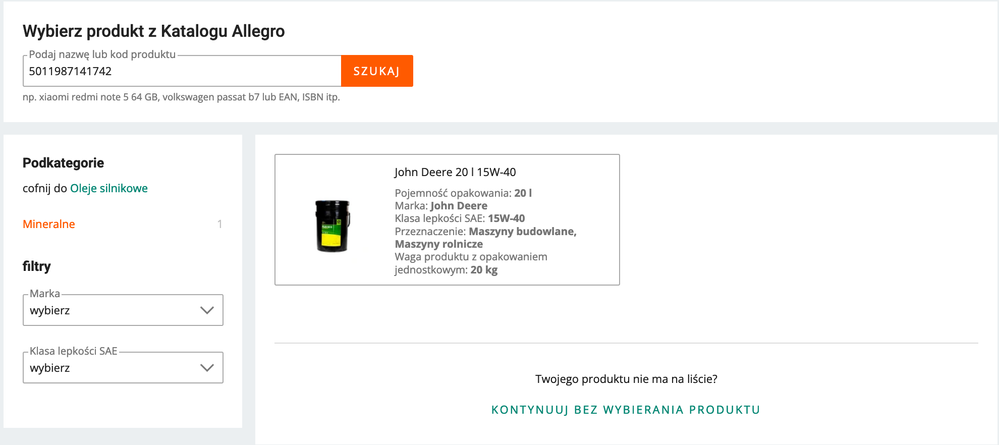Click the orange SZUKAJ search button

[x=377, y=71]
